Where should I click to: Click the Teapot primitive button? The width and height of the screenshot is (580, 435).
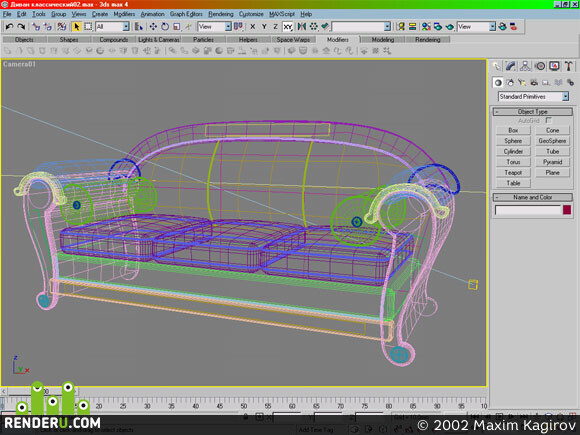[513, 173]
